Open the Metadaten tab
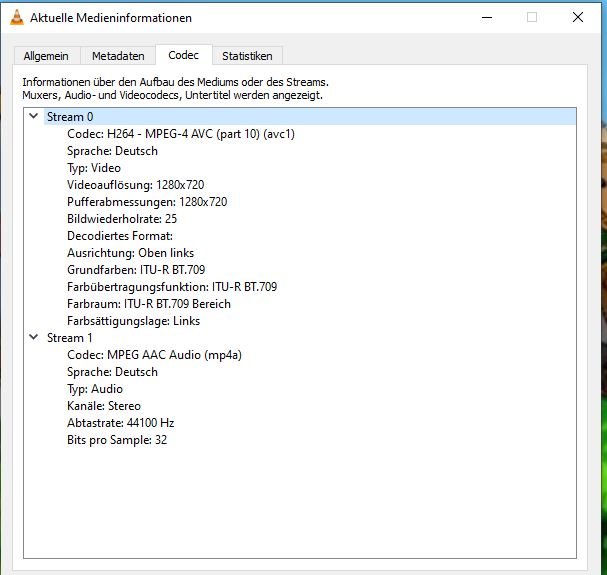 (x=118, y=56)
